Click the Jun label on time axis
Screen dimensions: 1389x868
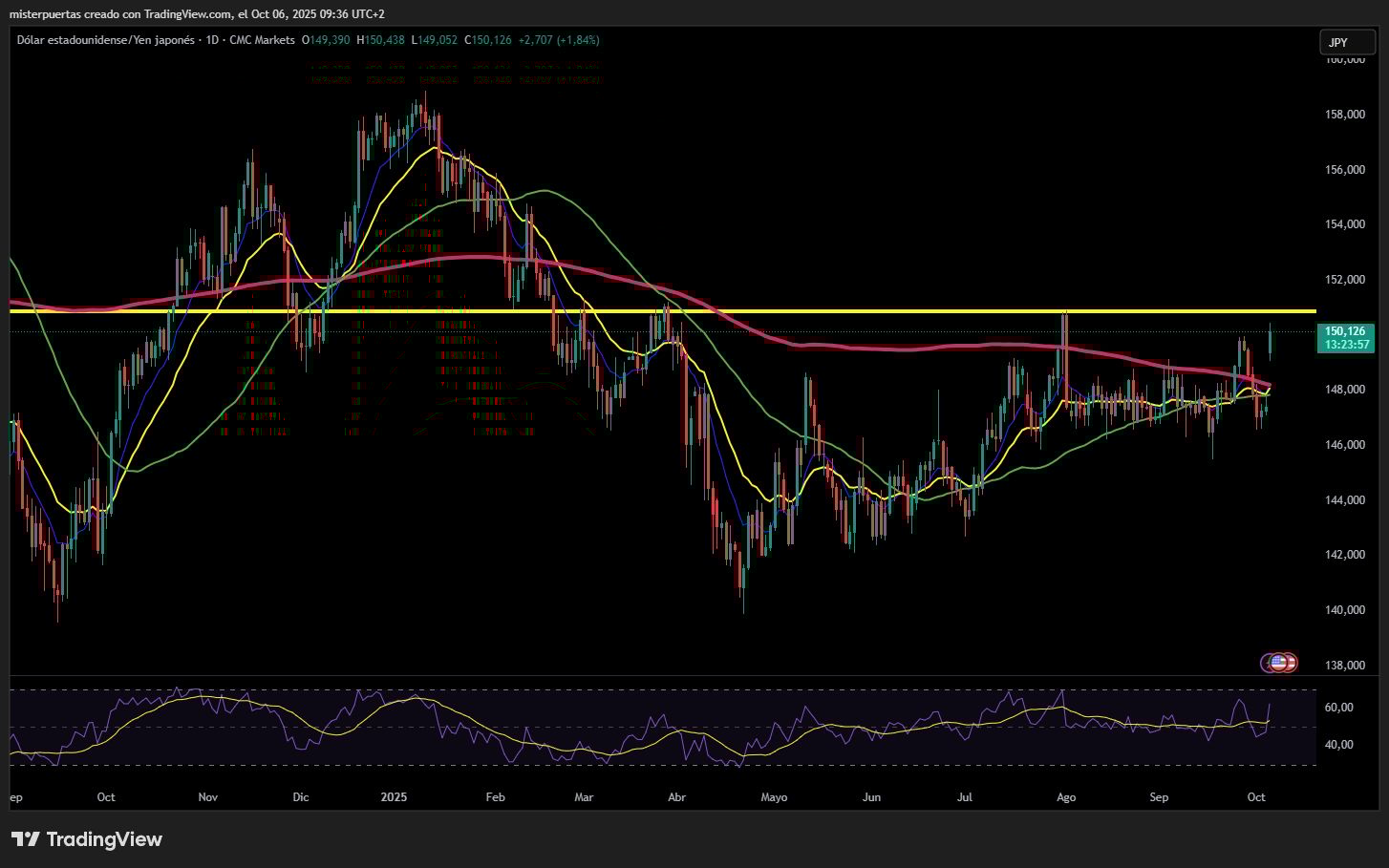(x=870, y=797)
